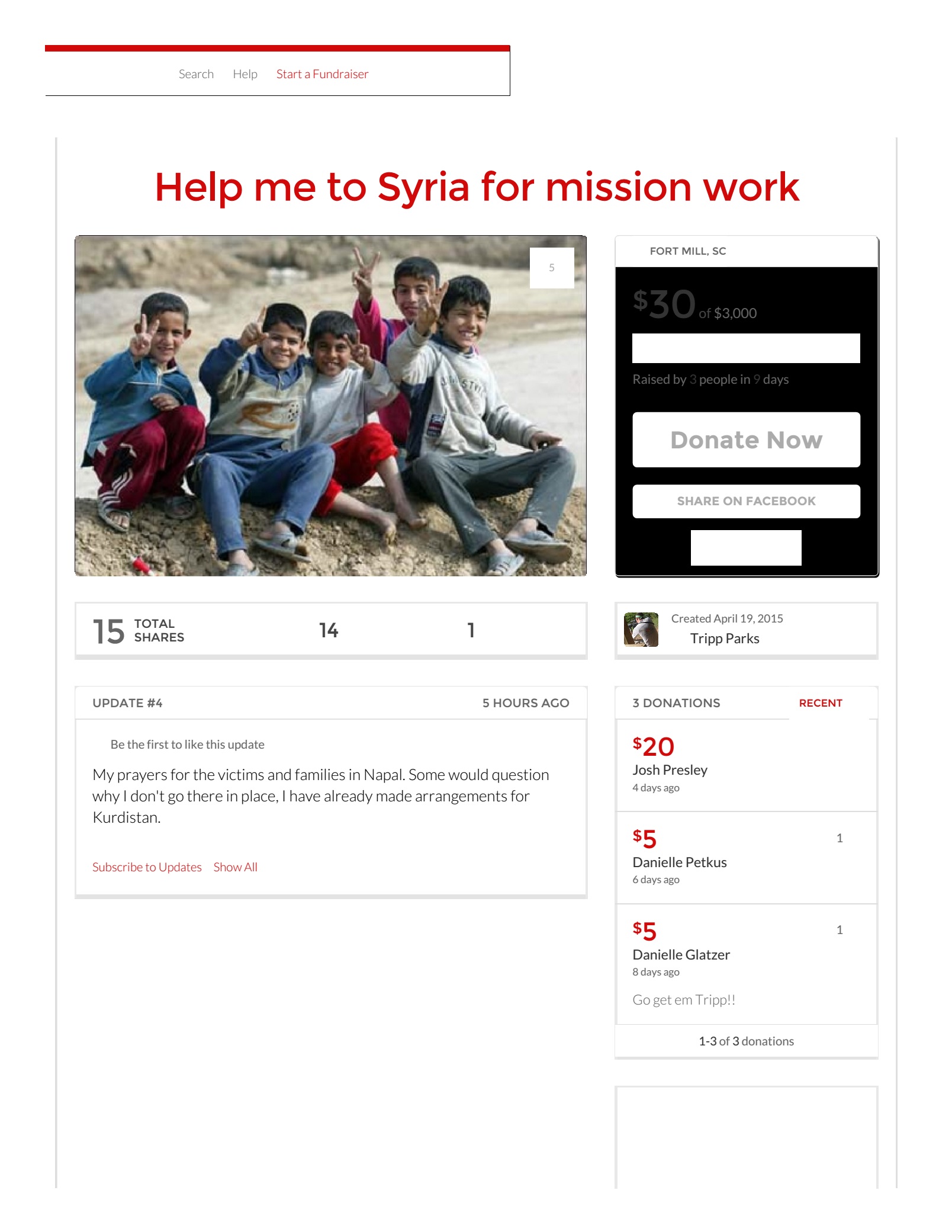
Task: Click the campaign photo of children
Action: point(330,406)
